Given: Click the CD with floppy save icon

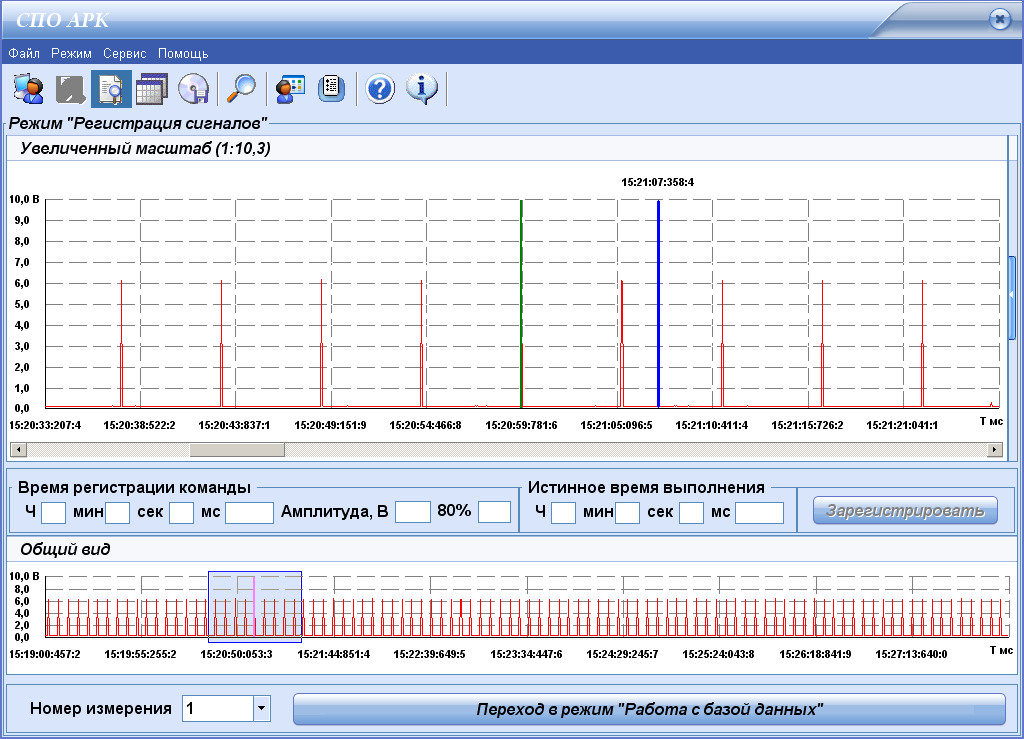Looking at the screenshot, I should (193, 89).
